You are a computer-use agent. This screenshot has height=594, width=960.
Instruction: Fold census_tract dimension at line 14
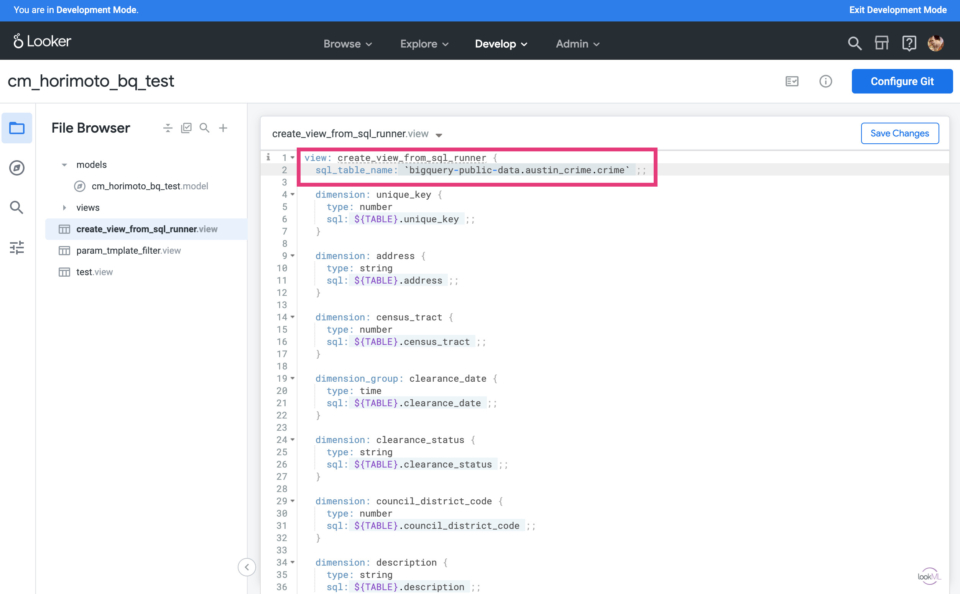[x=293, y=317]
